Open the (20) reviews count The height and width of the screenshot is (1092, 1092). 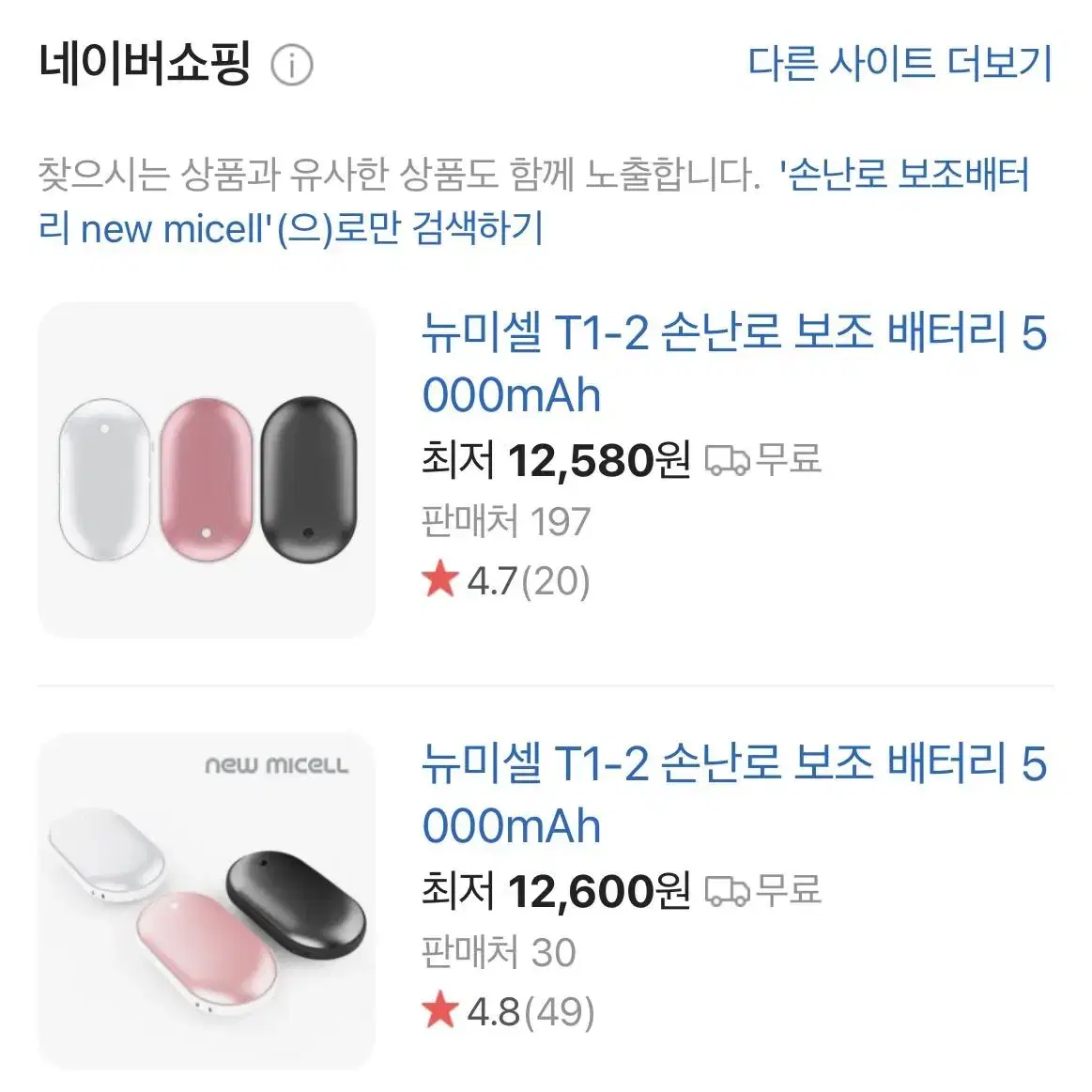(x=555, y=581)
